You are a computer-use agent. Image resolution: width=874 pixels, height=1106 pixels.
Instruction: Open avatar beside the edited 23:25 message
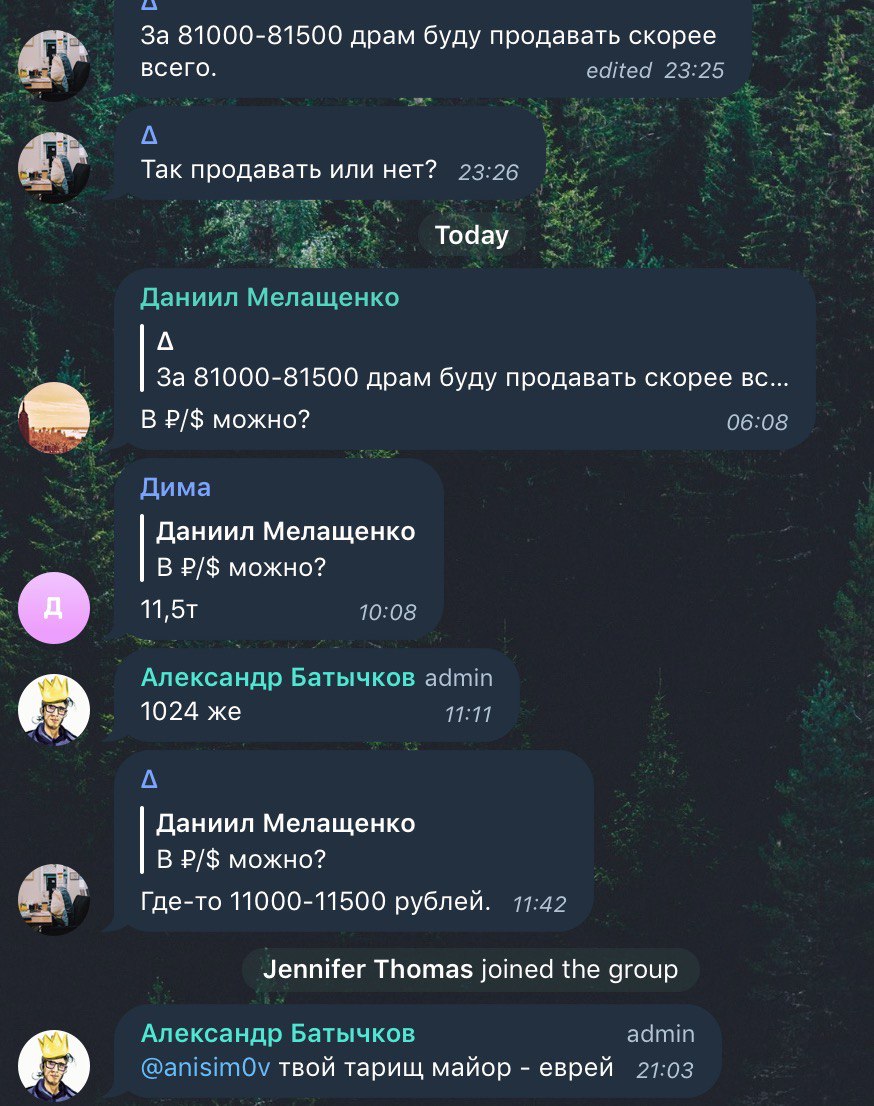click(x=54, y=66)
